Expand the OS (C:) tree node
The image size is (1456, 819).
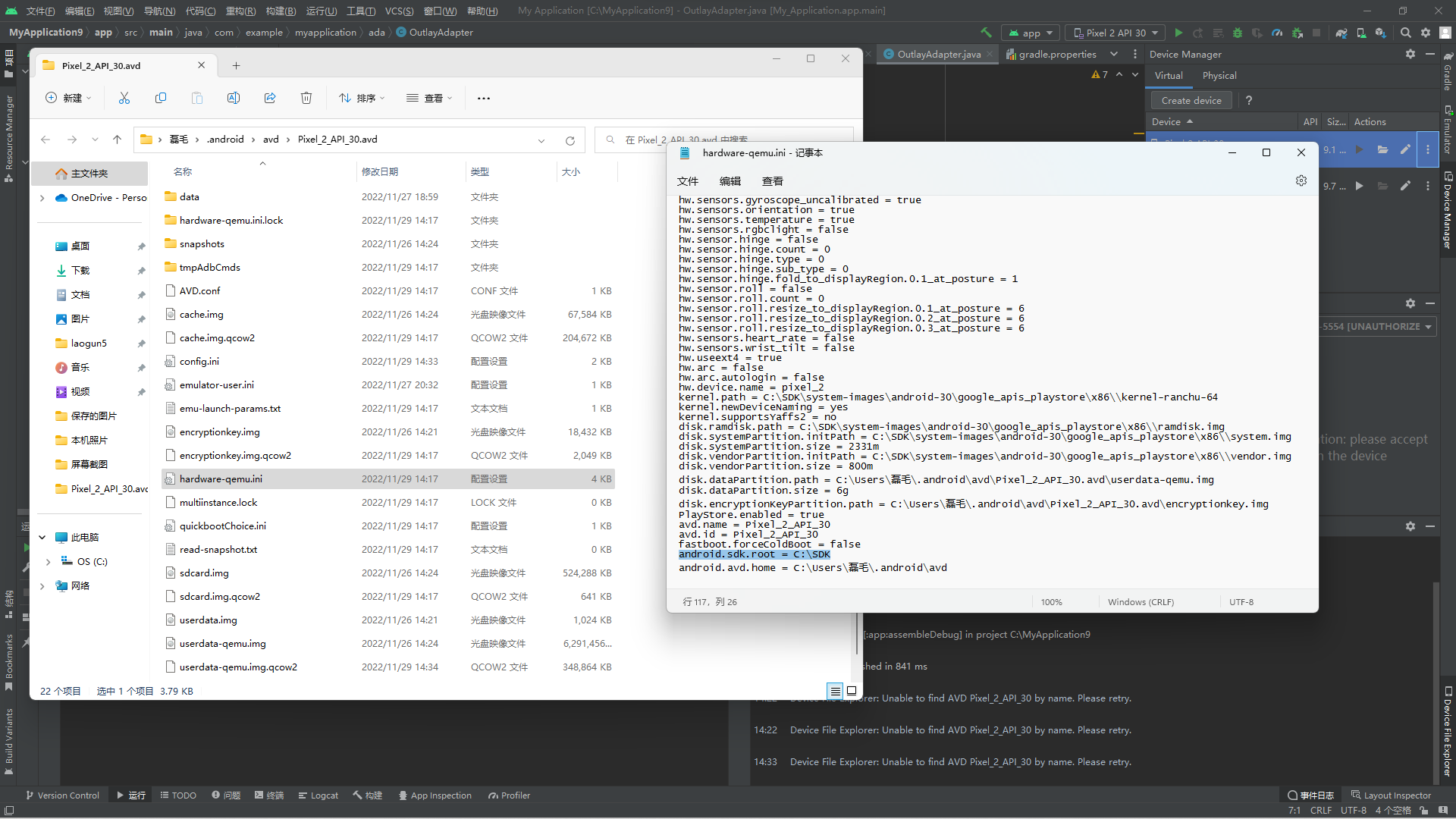pyautogui.click(x=48, y=562)
